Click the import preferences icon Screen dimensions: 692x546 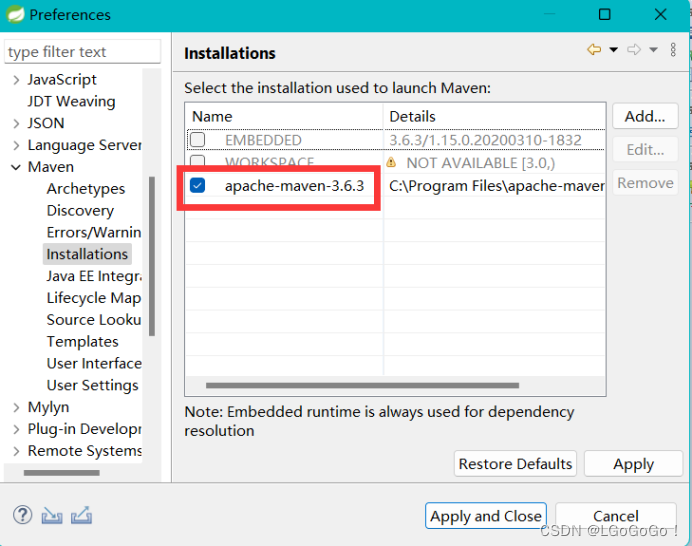pos(52,515)
